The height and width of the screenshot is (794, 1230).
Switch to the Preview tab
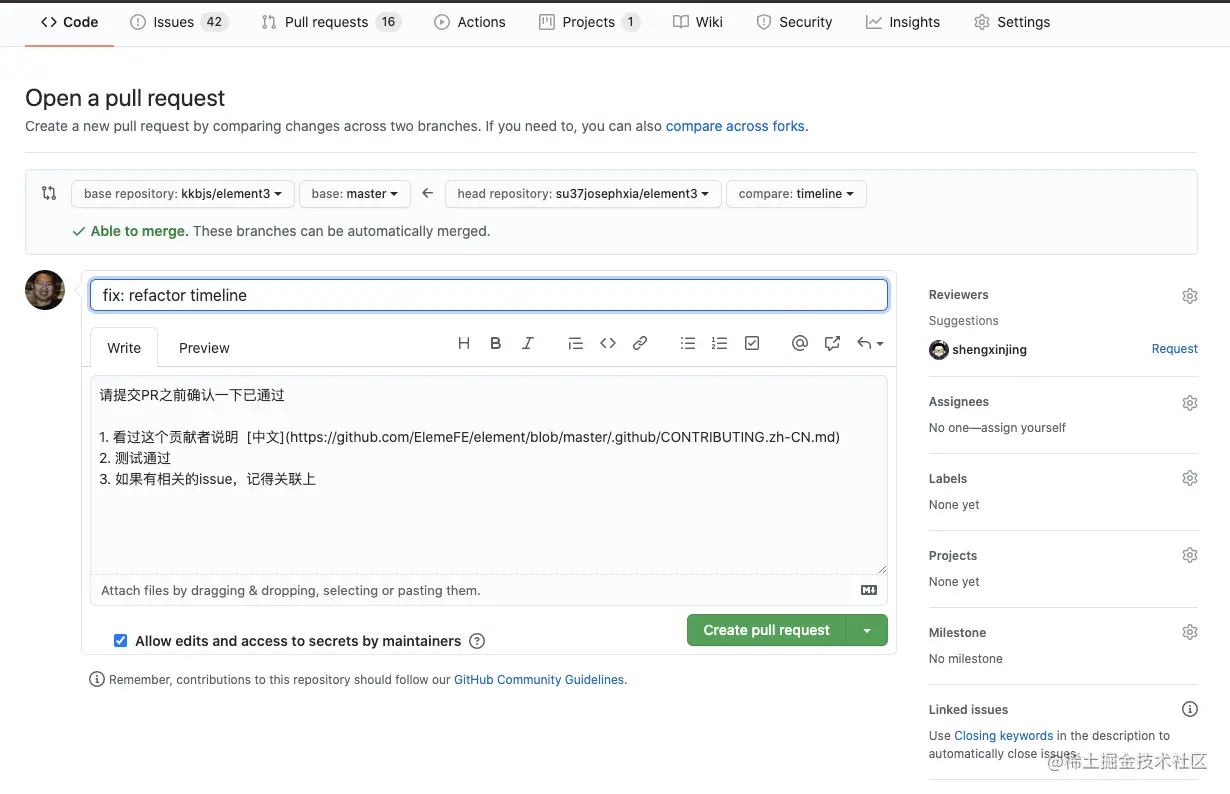pyautogui.click(x=204, y=348)
